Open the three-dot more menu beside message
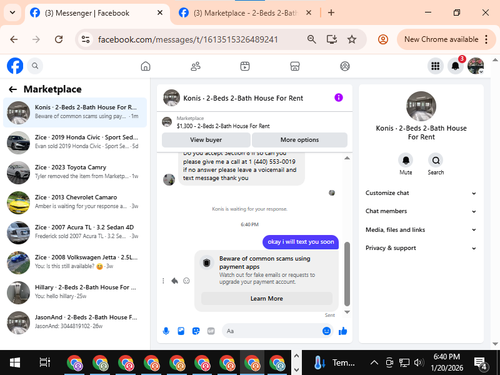This screenshot has width=500, height=375. [x=163, y=281]
